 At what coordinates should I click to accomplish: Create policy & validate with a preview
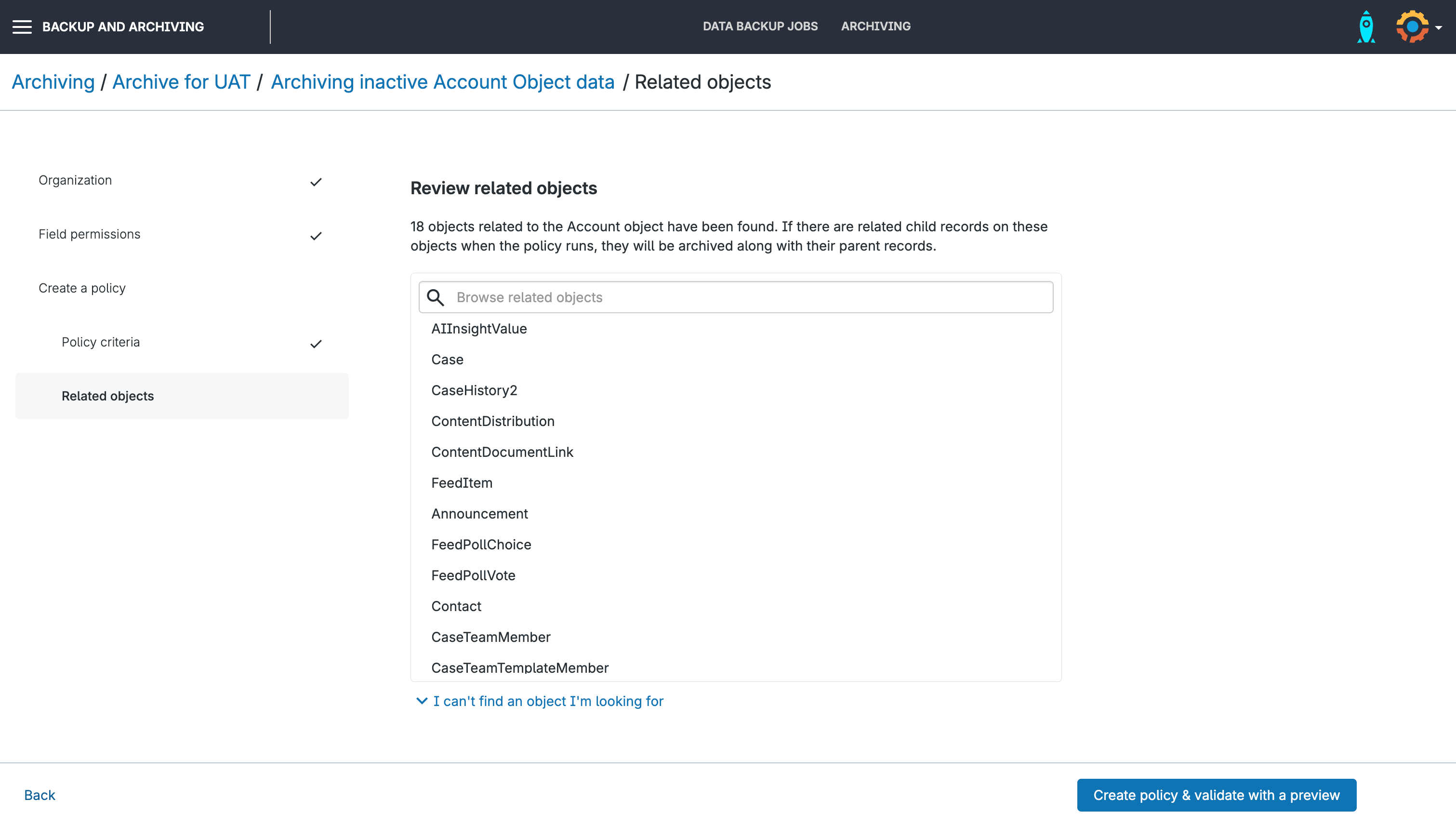pyautogui.click(x=1216, y=795)
